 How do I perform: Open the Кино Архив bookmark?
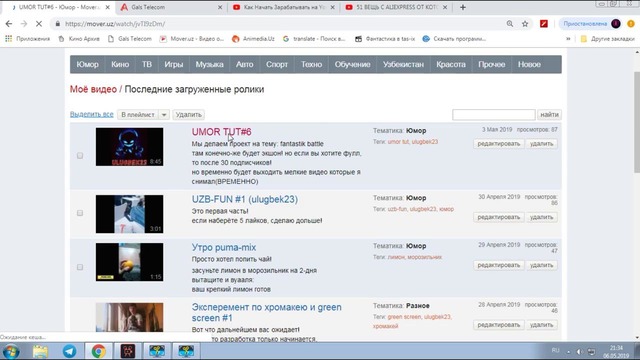coord(79,39)
